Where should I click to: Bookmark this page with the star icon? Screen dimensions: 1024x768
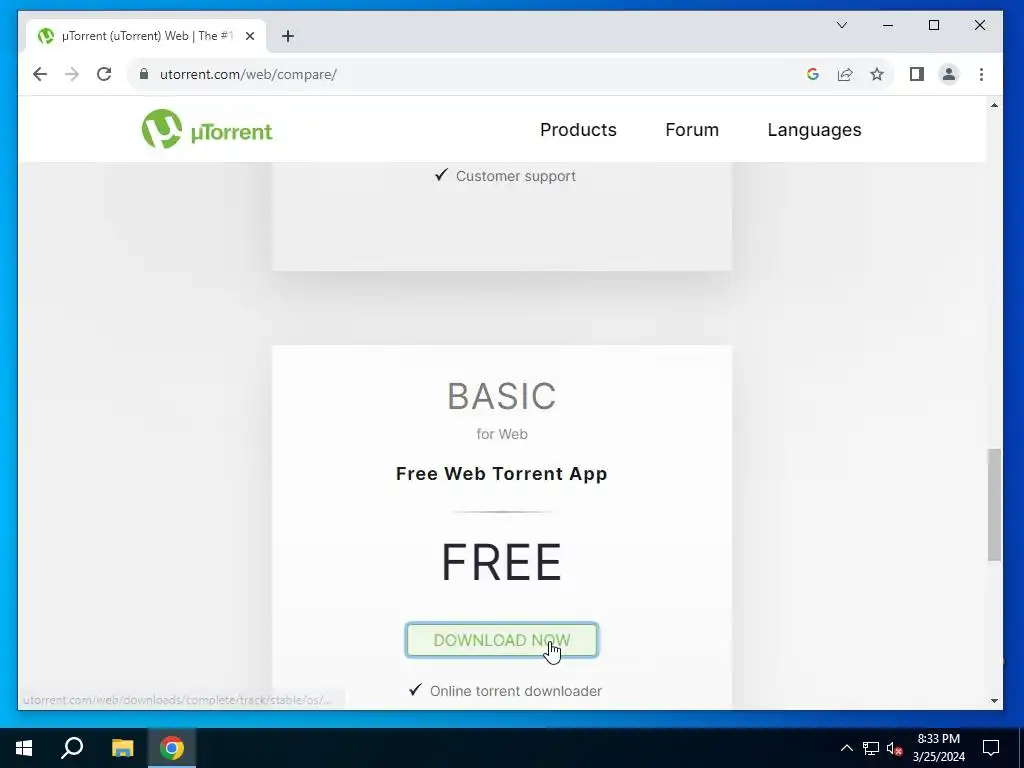(877, 74)
